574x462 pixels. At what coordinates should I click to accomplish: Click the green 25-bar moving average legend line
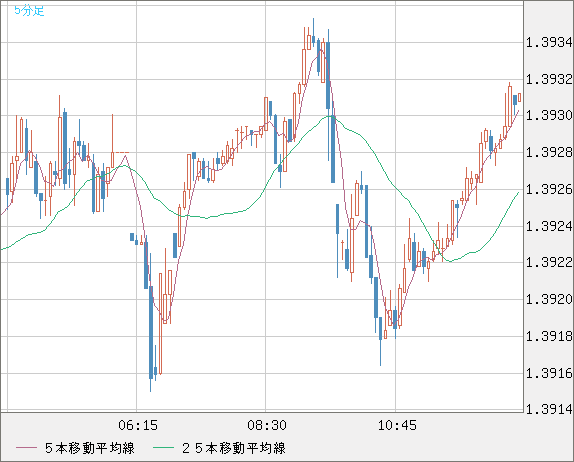[x=163, y=448]
